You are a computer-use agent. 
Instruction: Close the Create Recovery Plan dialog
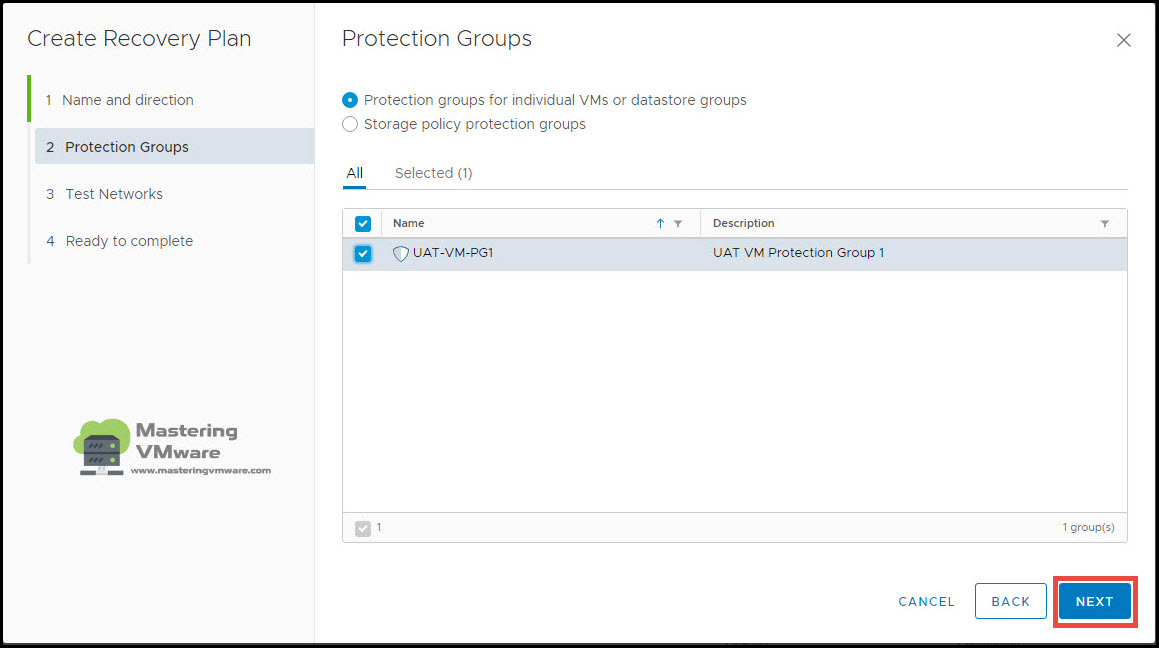tap(1124, 40)
